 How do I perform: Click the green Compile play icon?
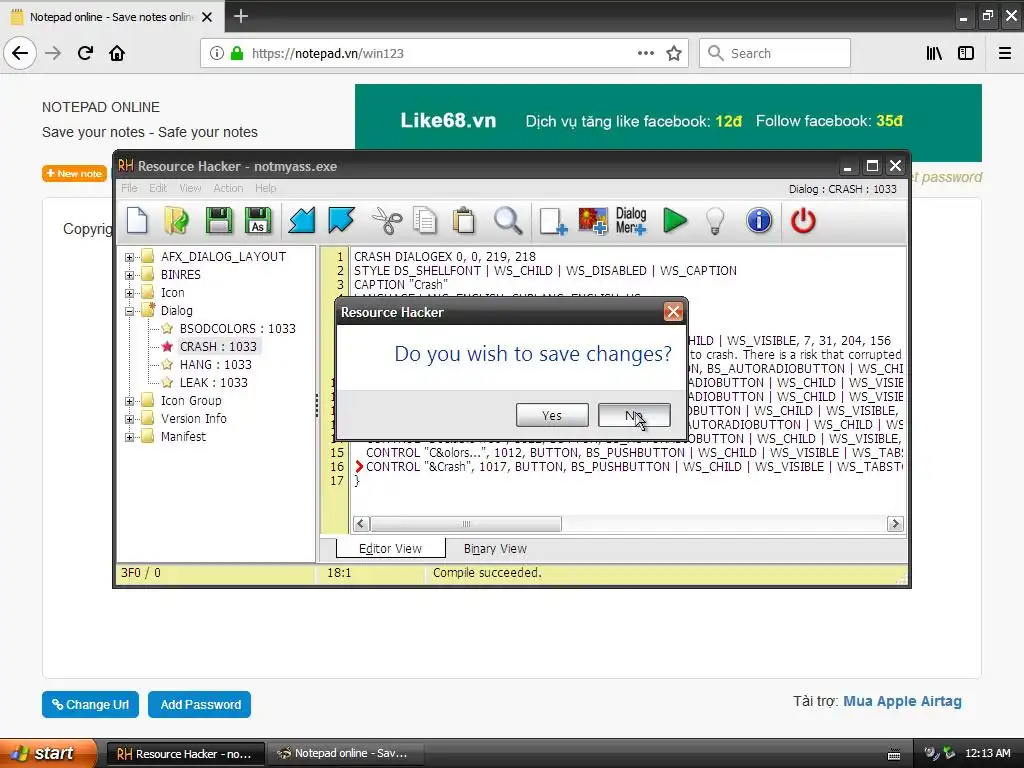tap(675, 221)
